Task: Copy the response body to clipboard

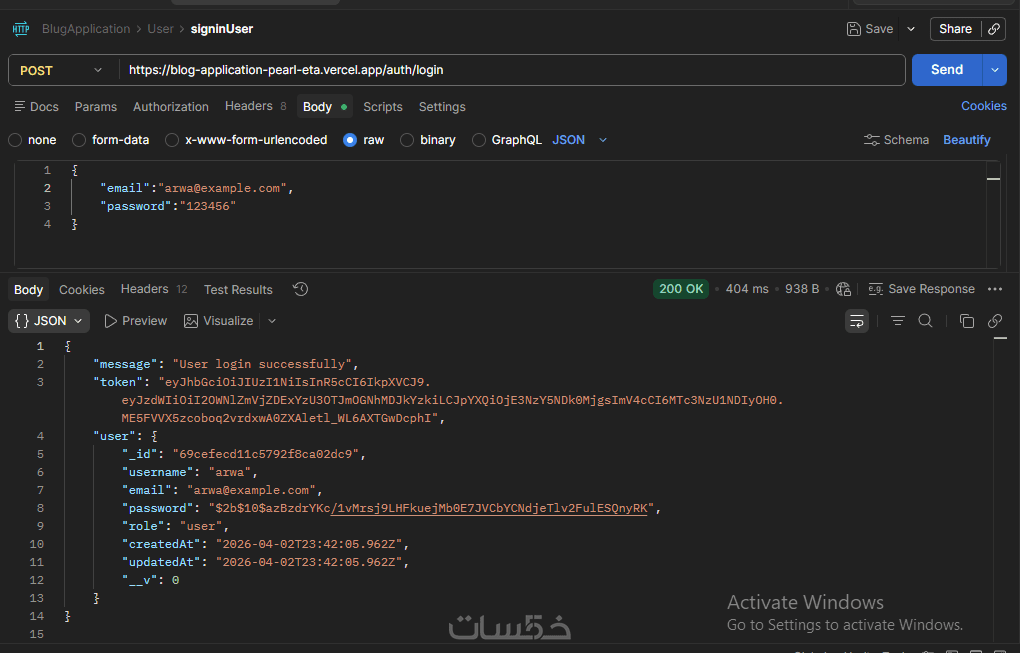Action: [x=966, y=321]
